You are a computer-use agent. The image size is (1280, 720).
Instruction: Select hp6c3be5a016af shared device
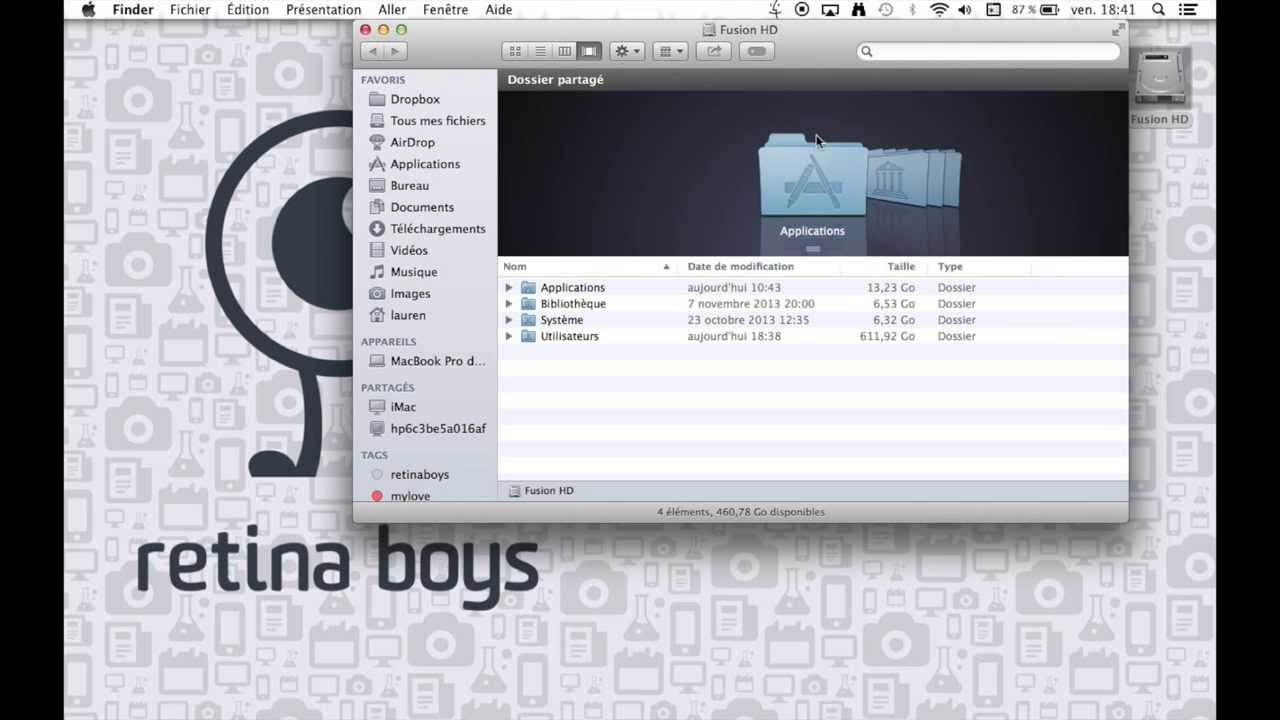click(437, 429)
